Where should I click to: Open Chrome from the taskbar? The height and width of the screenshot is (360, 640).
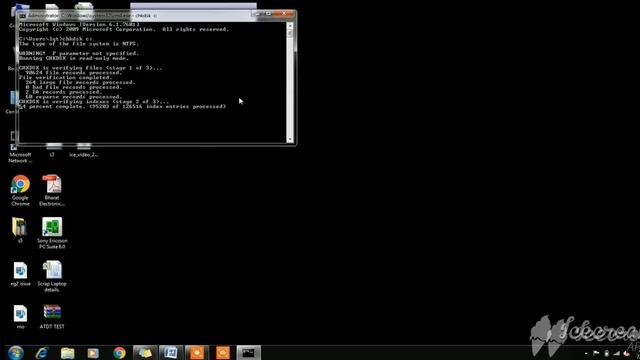(x=119, y=353)
